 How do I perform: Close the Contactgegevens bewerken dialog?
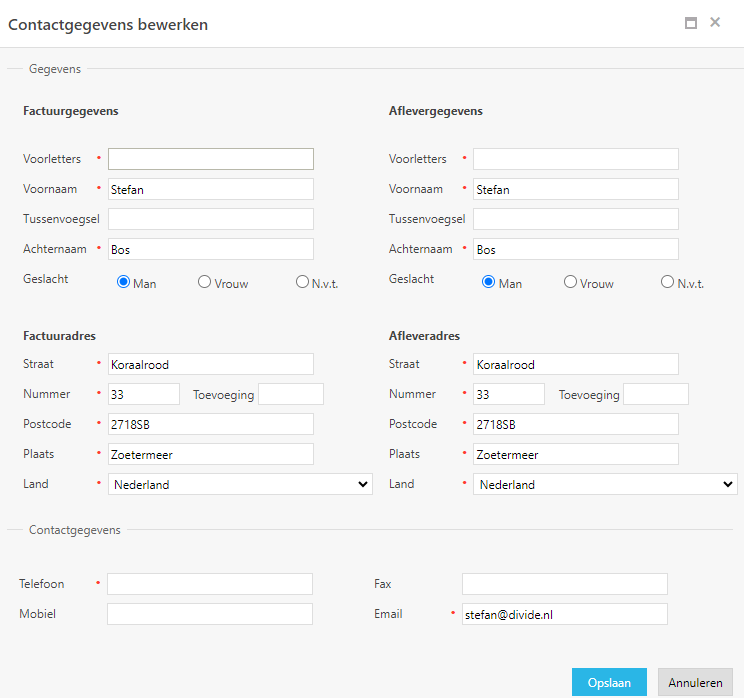coord(715,22)
